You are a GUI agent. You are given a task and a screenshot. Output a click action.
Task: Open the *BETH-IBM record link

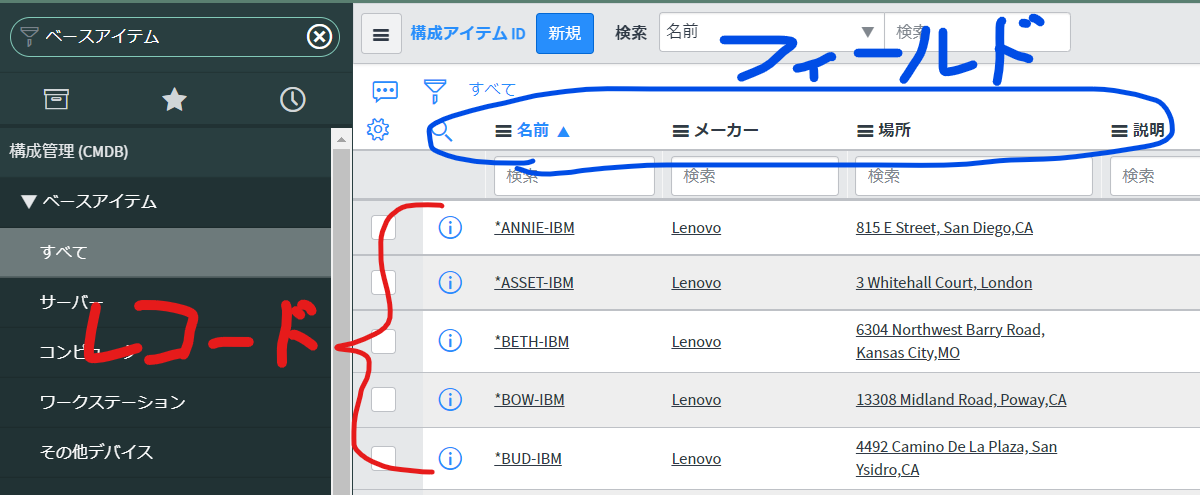531,342
